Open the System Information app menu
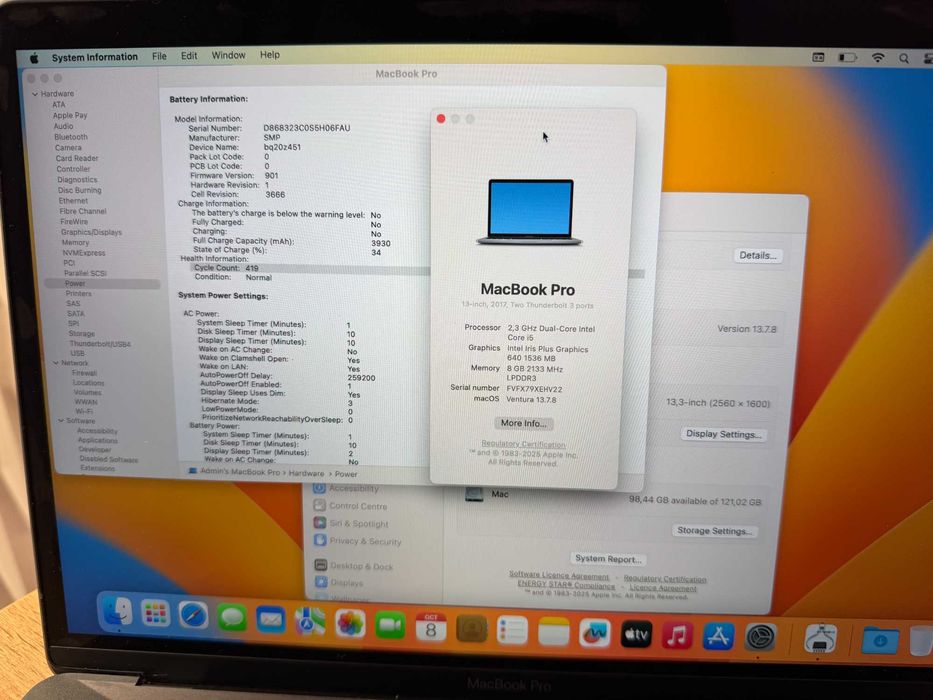Image resolution: width=933 pixels, height=700 pixels. (x=95, y=57)
